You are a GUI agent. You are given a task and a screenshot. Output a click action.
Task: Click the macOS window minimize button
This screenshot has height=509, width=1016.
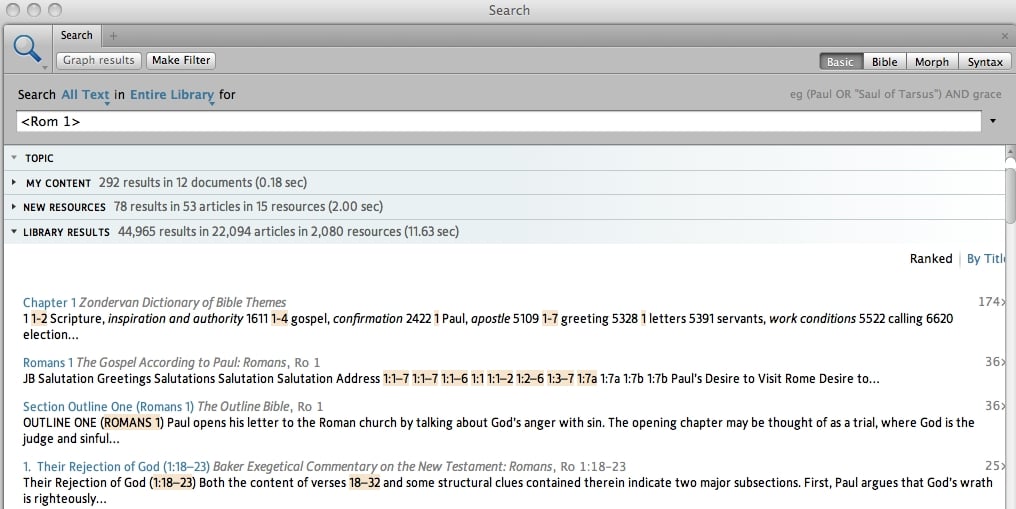pos(34,10)
